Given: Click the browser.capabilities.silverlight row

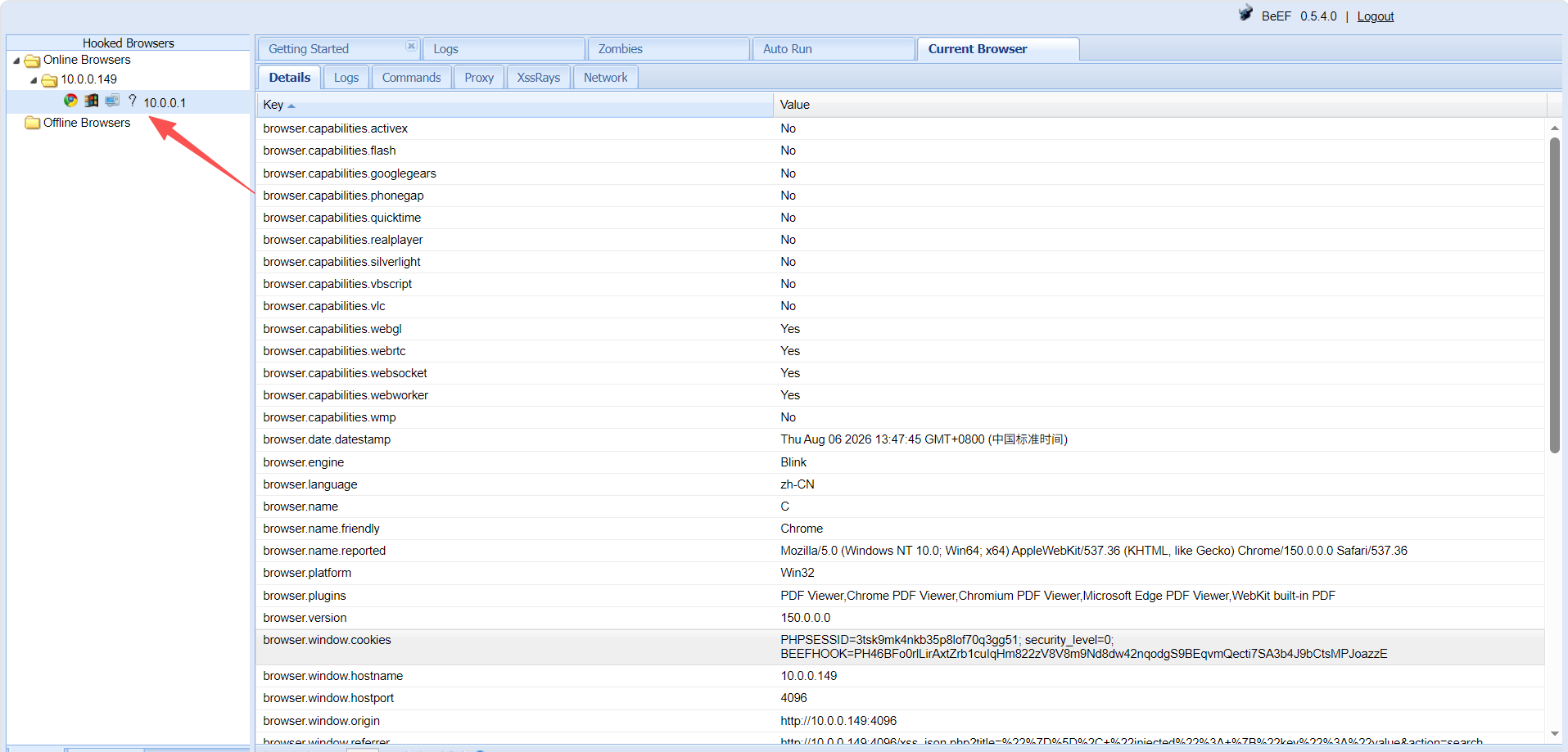Looking at the screenshot, I should coord(901,262).
